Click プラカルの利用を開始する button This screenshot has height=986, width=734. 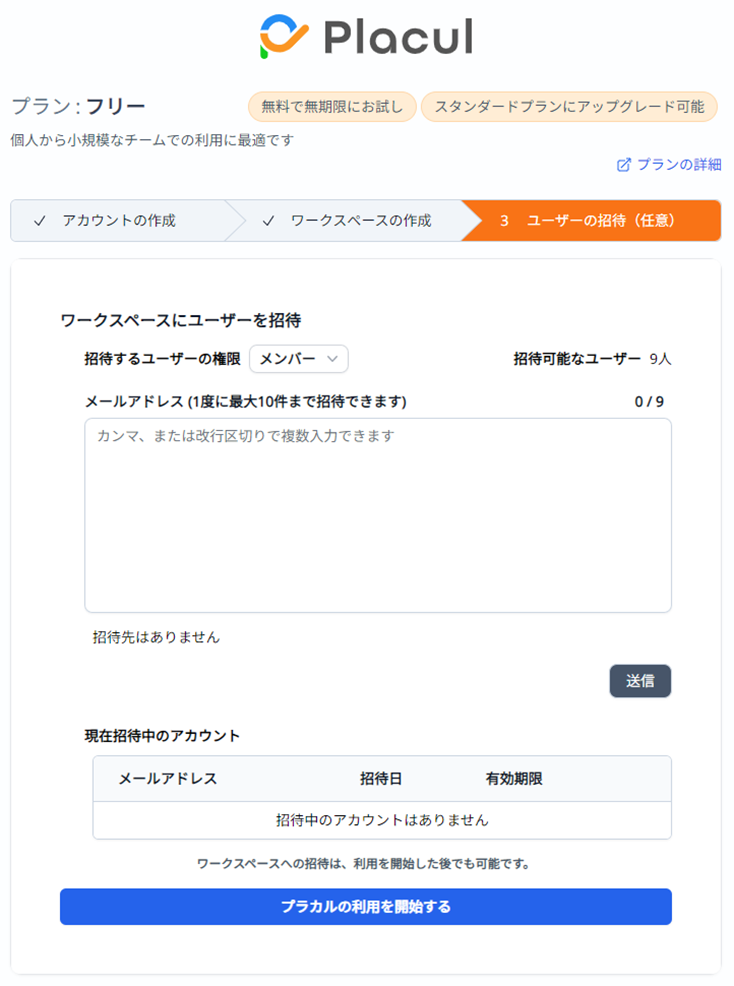[365, 907]
